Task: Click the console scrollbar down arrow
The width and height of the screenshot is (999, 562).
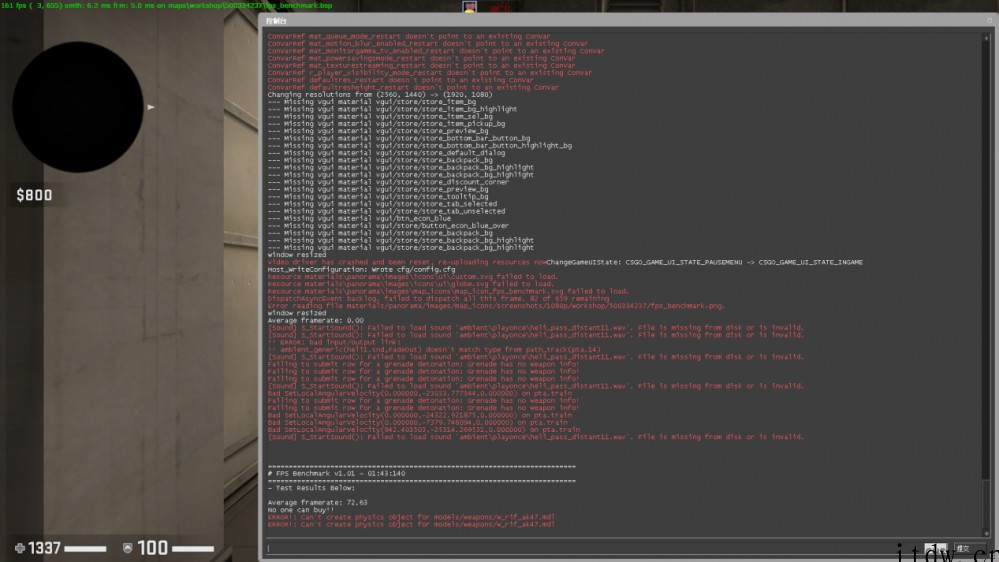Action: click(x=987, y=533)
